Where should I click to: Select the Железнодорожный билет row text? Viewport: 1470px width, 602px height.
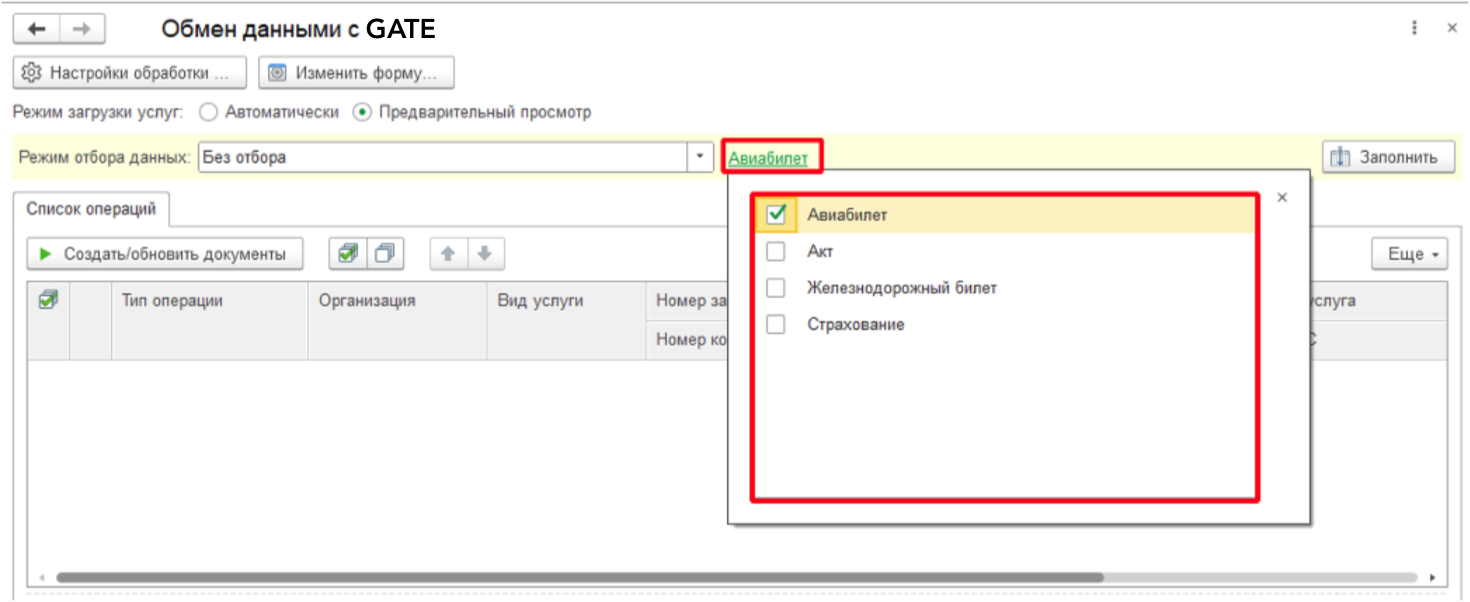tap(902, 288)
